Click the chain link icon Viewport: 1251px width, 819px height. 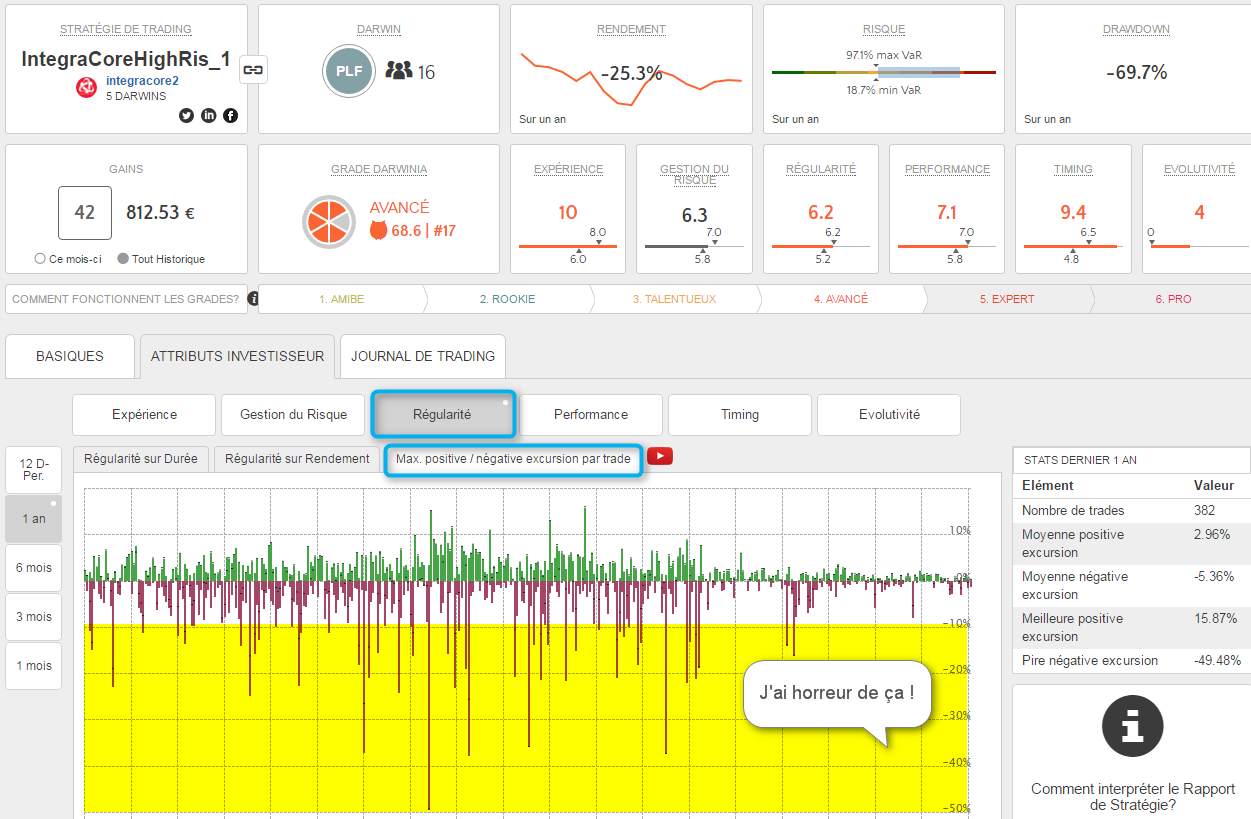pyautogui.click(x=254, y=70)
